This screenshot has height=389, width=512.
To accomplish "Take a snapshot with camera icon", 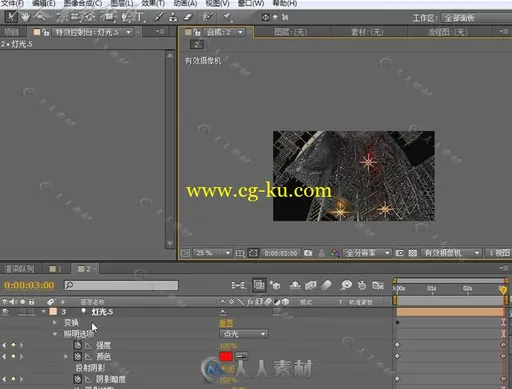I will (308, 253).
